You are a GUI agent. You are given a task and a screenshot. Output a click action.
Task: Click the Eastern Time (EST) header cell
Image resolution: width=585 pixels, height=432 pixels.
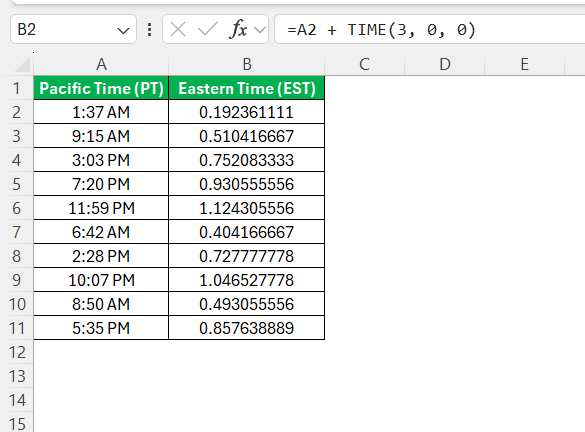[x=247, y=88]
